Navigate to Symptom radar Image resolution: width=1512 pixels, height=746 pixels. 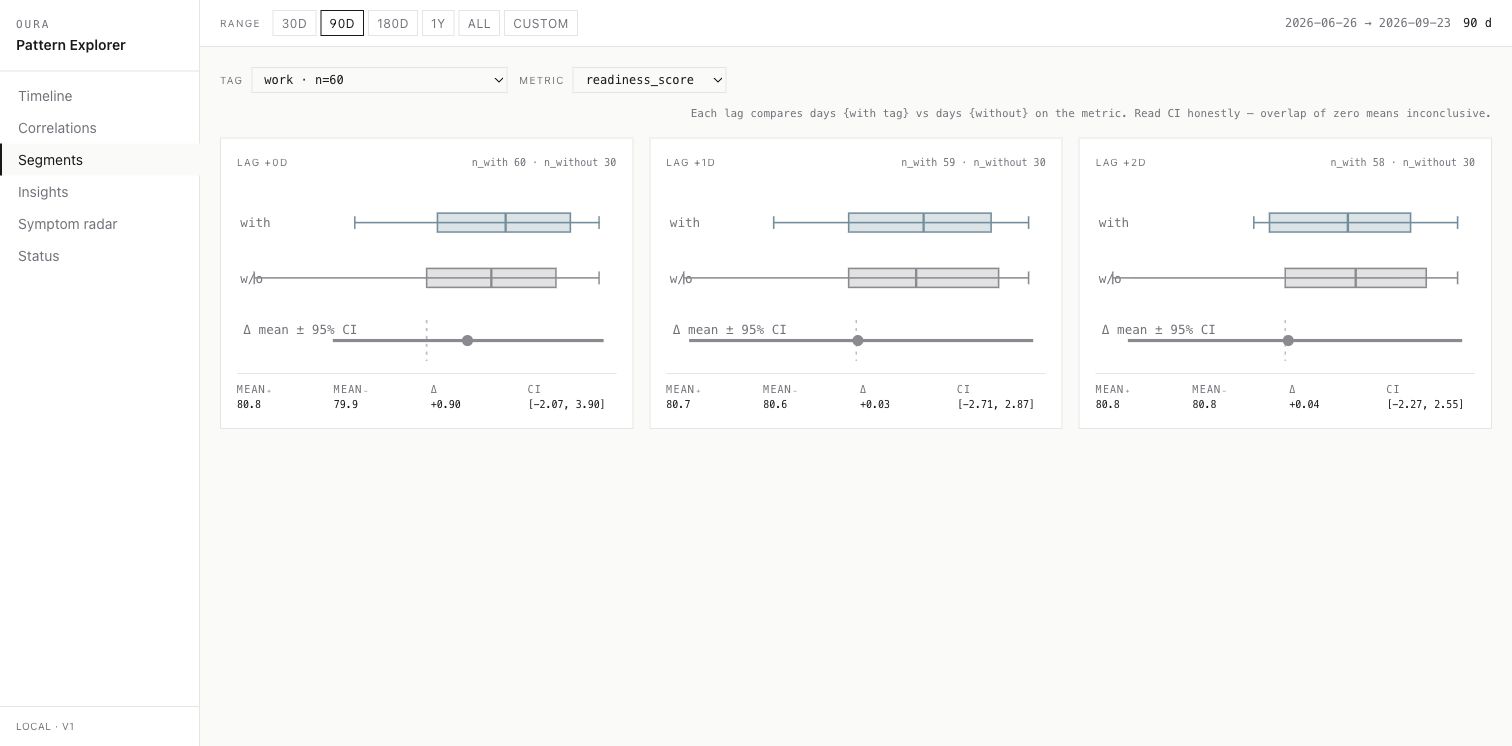click(100, 224)
